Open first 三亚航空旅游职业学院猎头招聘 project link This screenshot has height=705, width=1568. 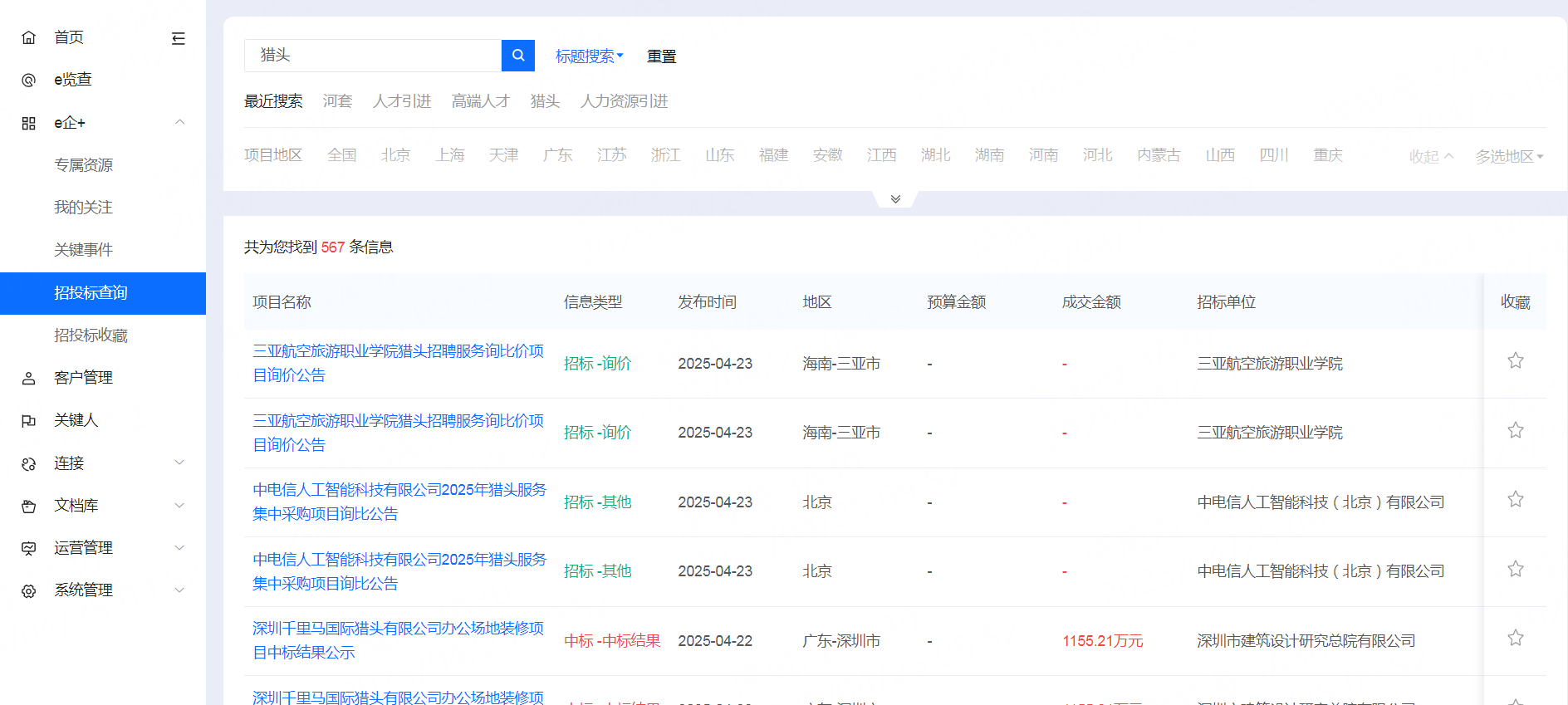click(399, 364)
